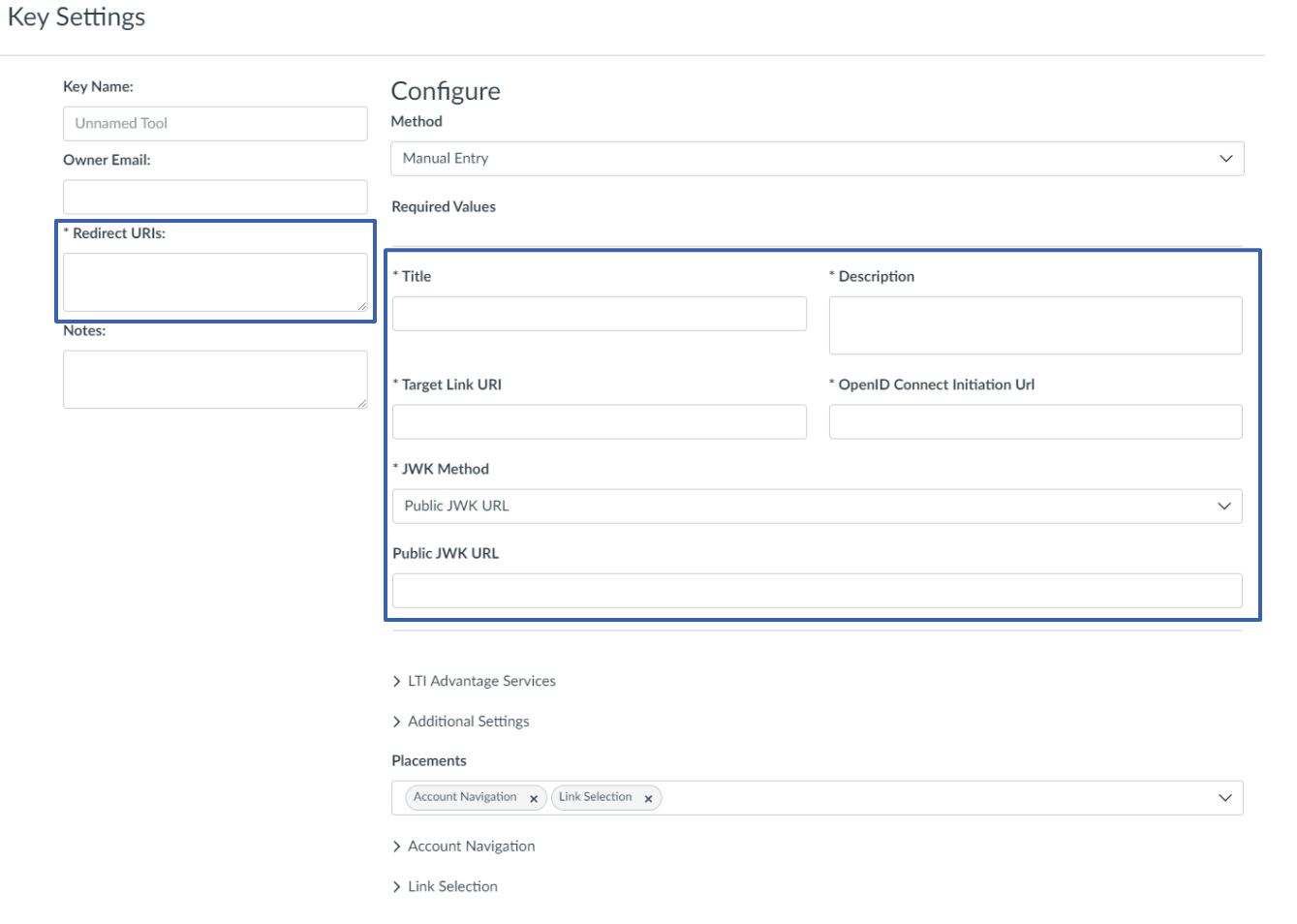Click the Key Settings heading
The width and height of the screenshot is (1297, 924).
click(x=77, y=17)
